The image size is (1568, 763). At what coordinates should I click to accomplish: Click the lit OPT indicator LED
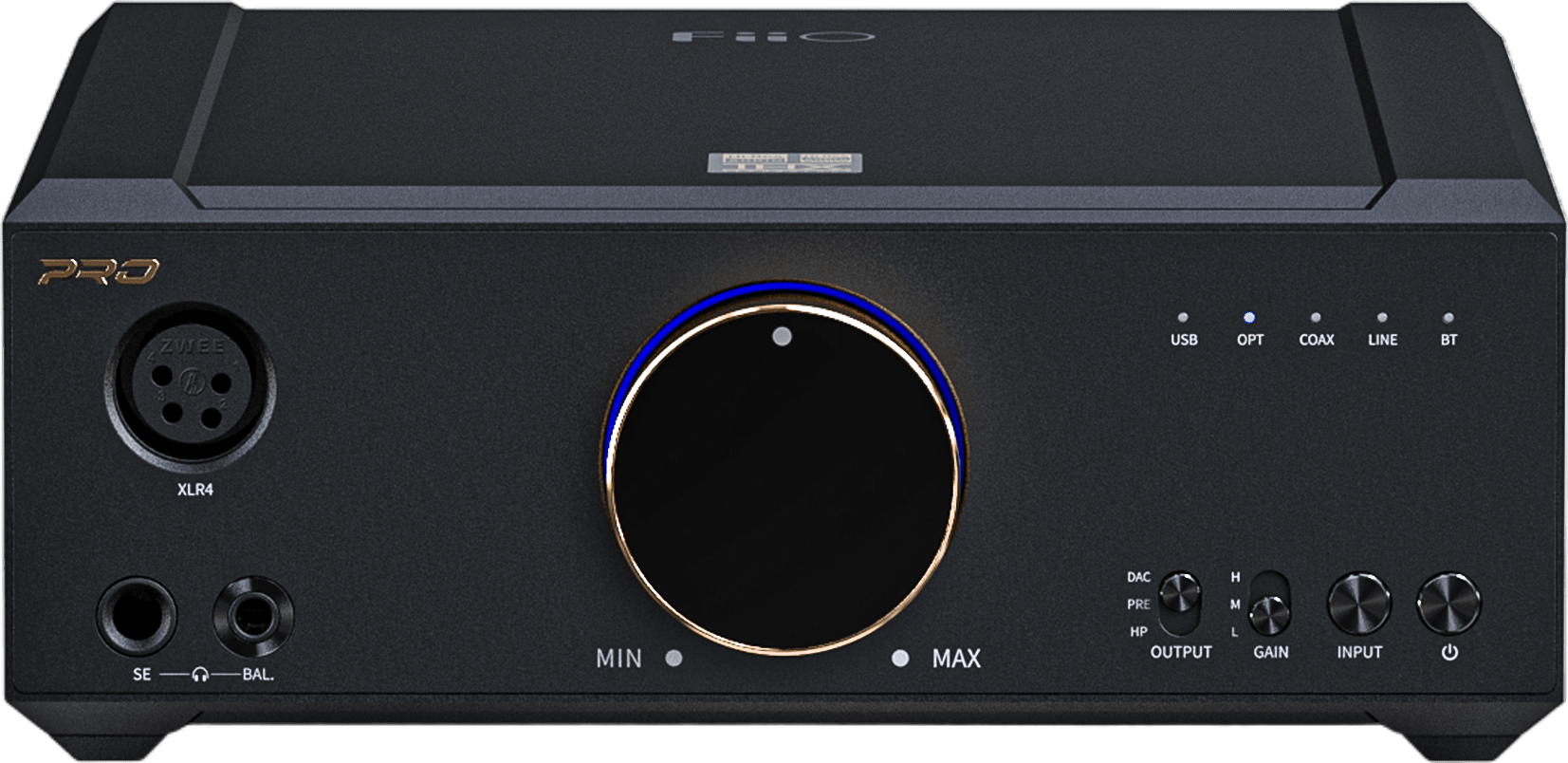click(1249, 318)
